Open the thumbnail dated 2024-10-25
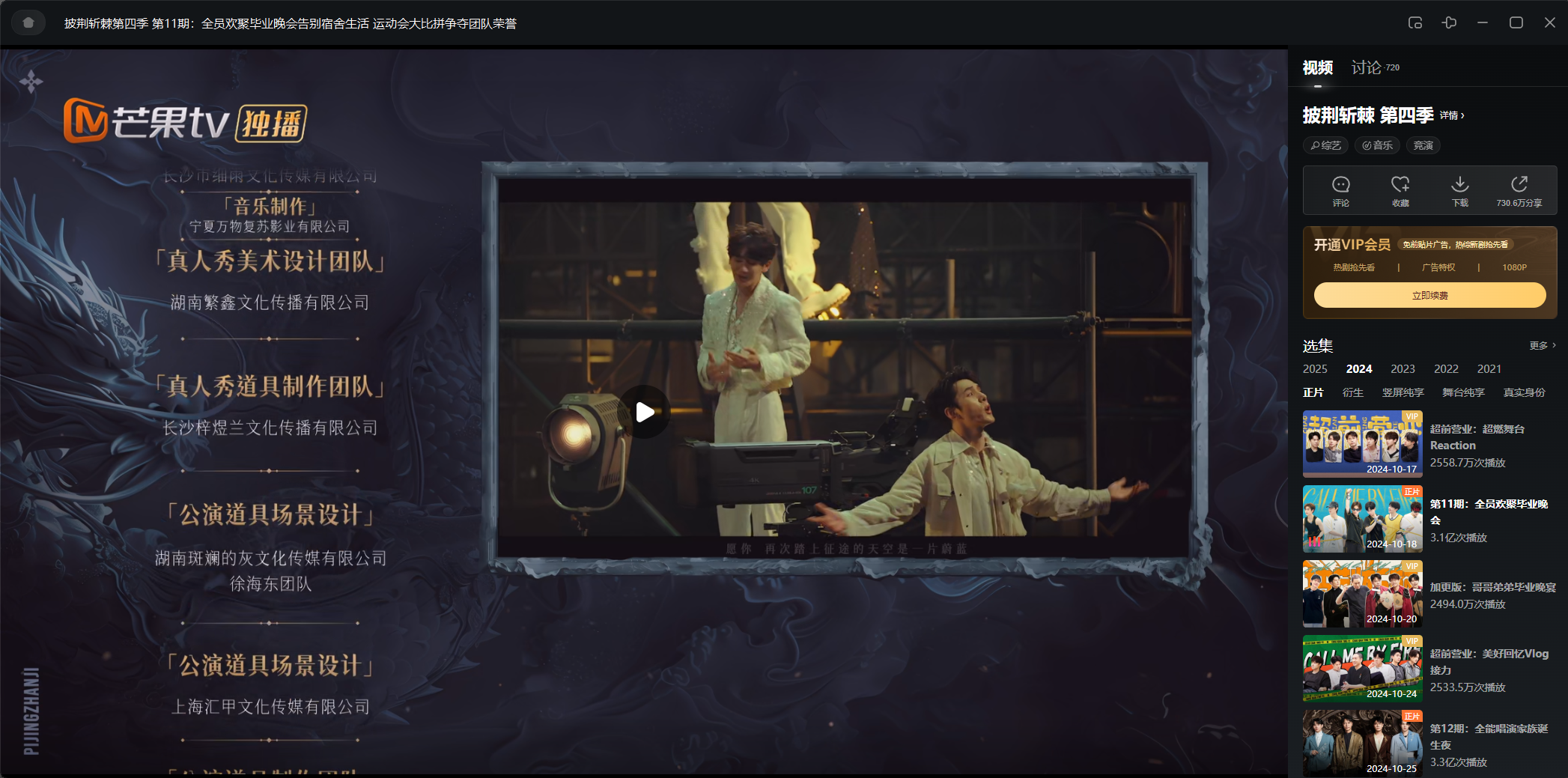Screen dimensions: 1568x778 tap(1363, 744)
